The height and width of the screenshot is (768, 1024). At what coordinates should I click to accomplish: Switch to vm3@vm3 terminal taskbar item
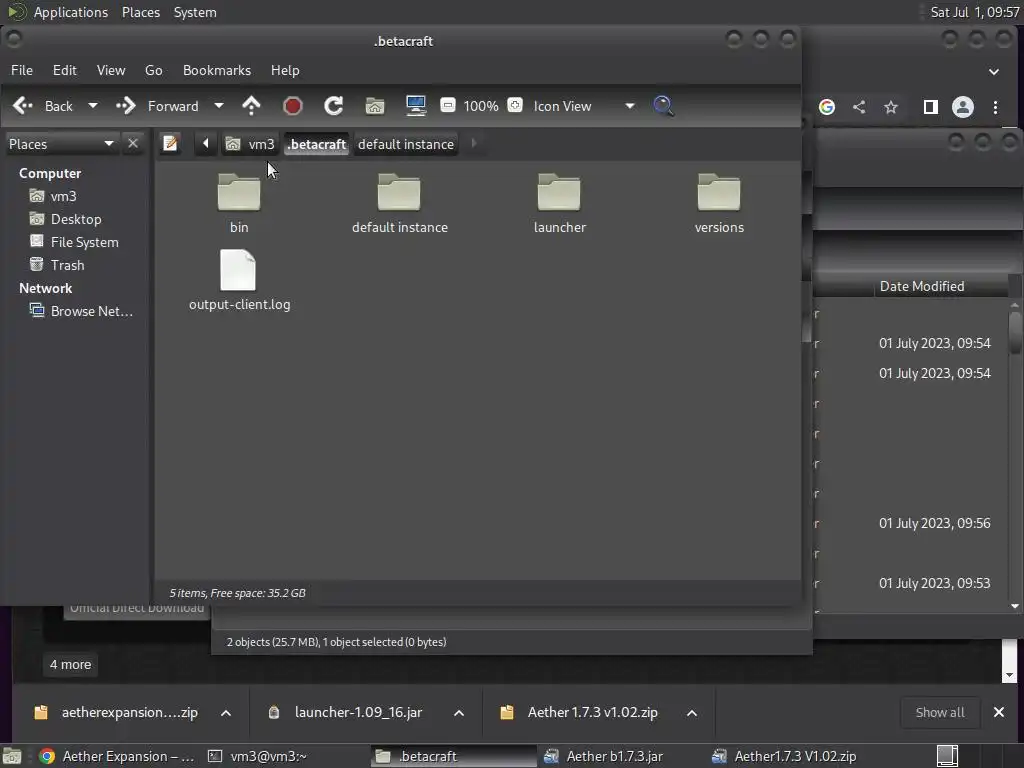[x=258, y=756]
